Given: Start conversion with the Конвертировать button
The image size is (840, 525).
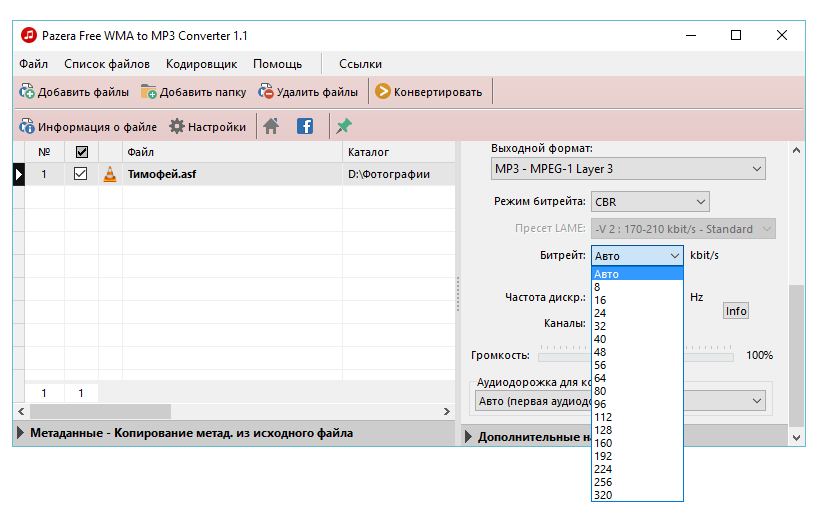Looking at the screenshot, I should pos(429,92).
